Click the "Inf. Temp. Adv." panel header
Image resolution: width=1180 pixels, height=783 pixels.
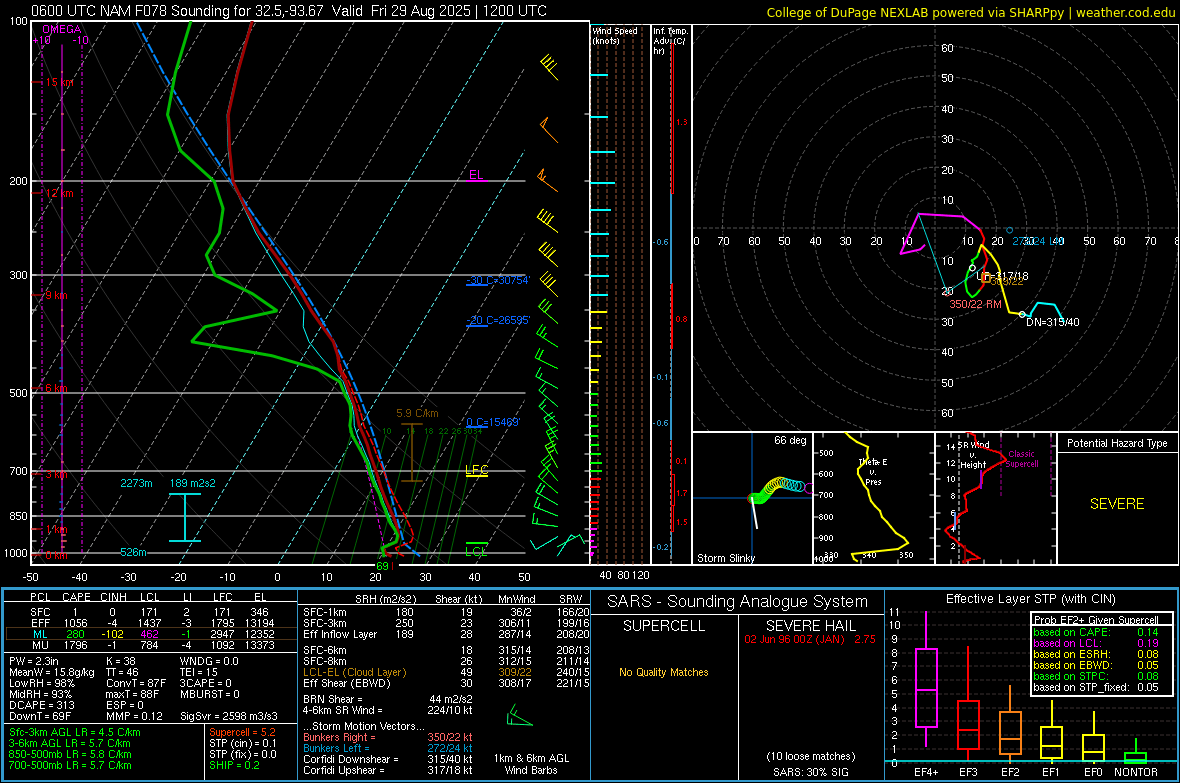point(670,41)
